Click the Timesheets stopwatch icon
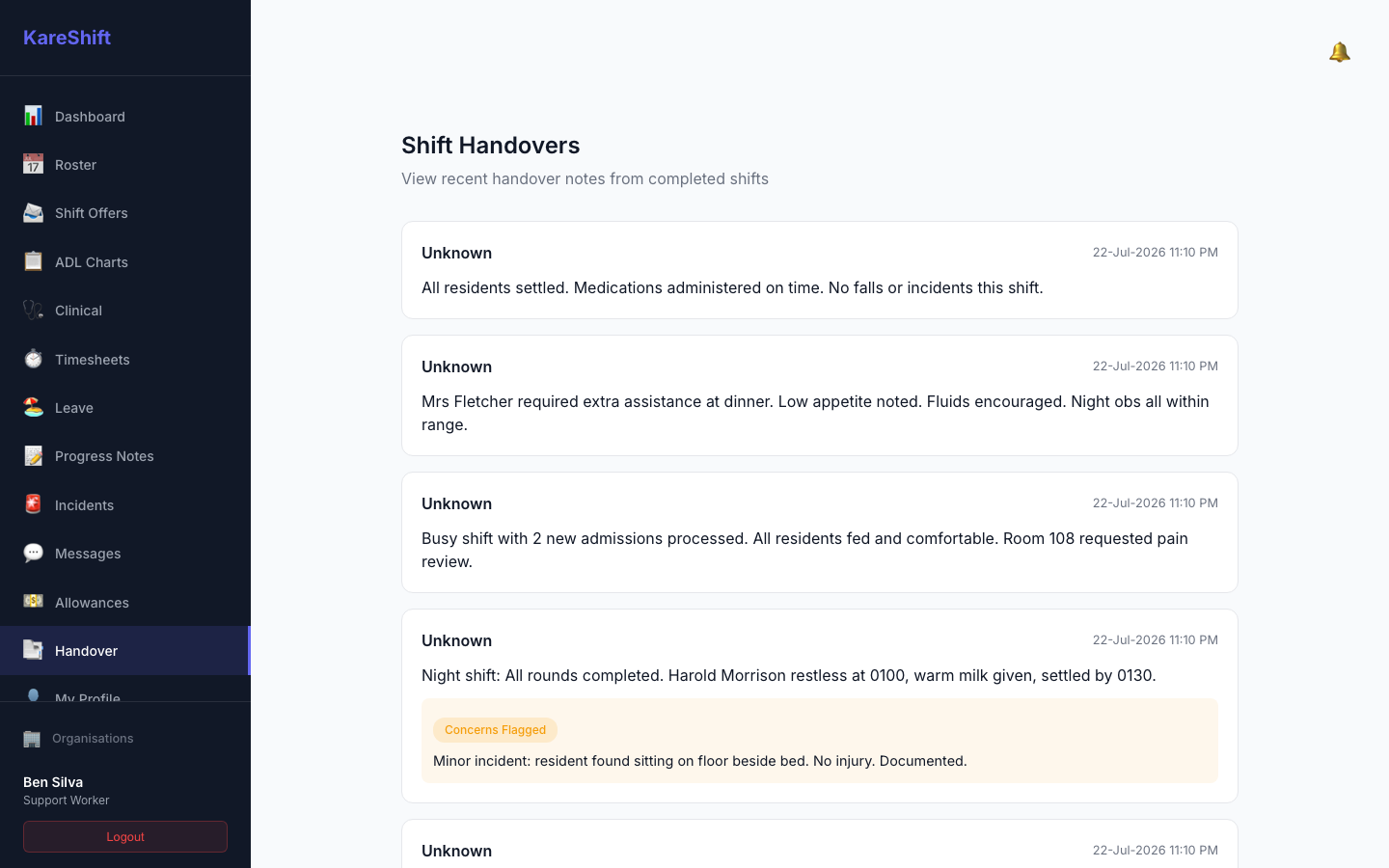This screenshot has height=868, width=1389. pos(33,359)
